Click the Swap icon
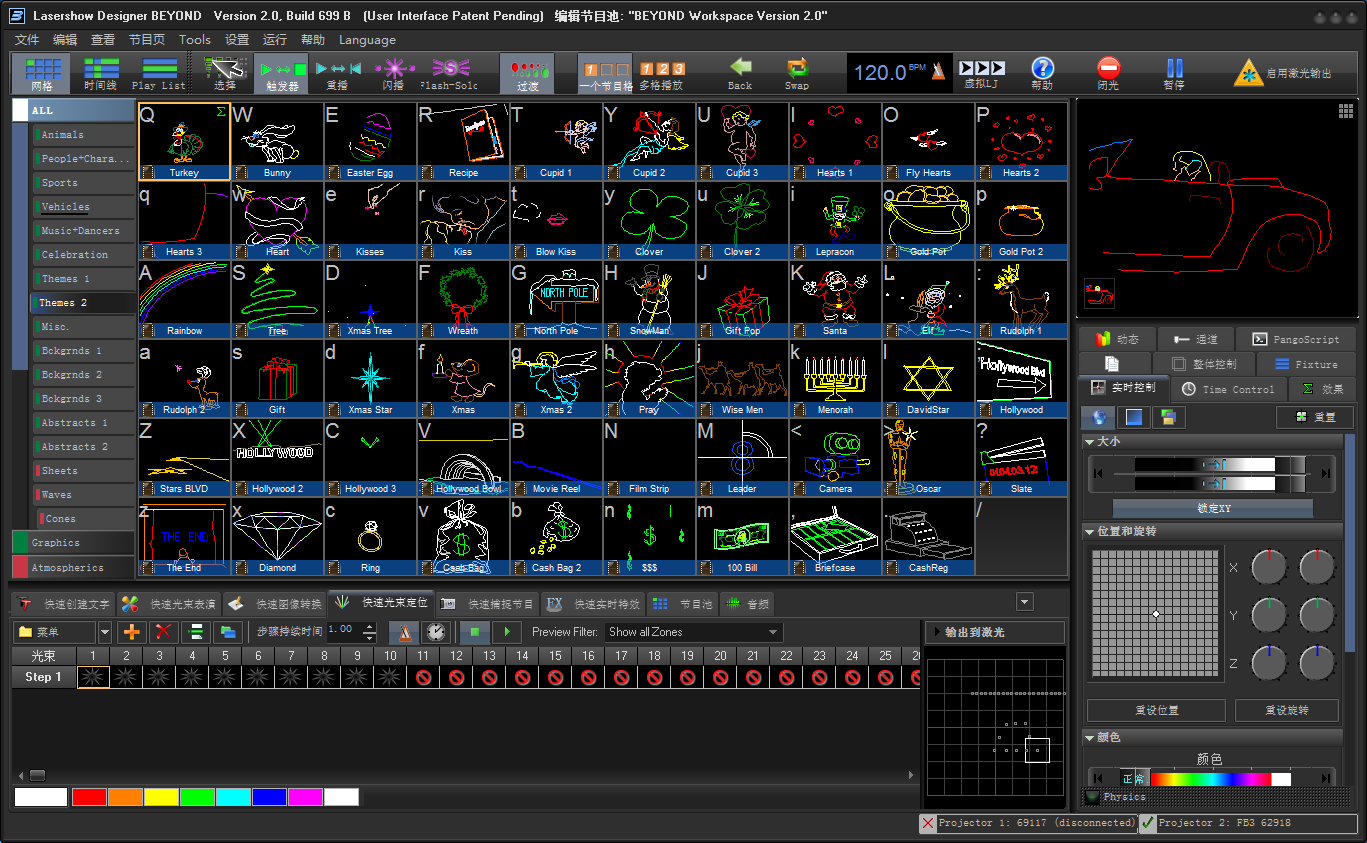1367x843 pixels. tap(797, 67)
